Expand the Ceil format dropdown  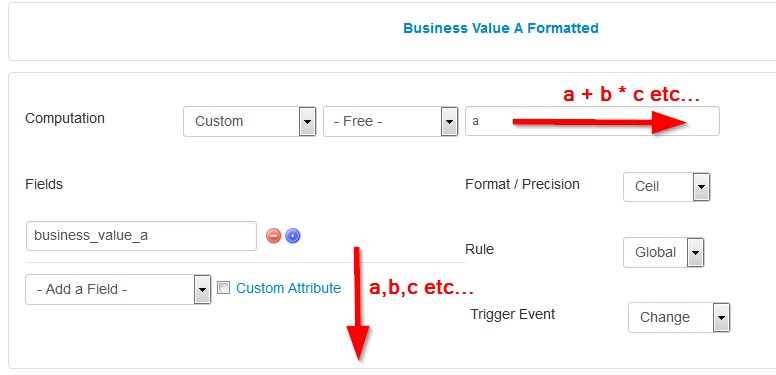pos(667,187)
